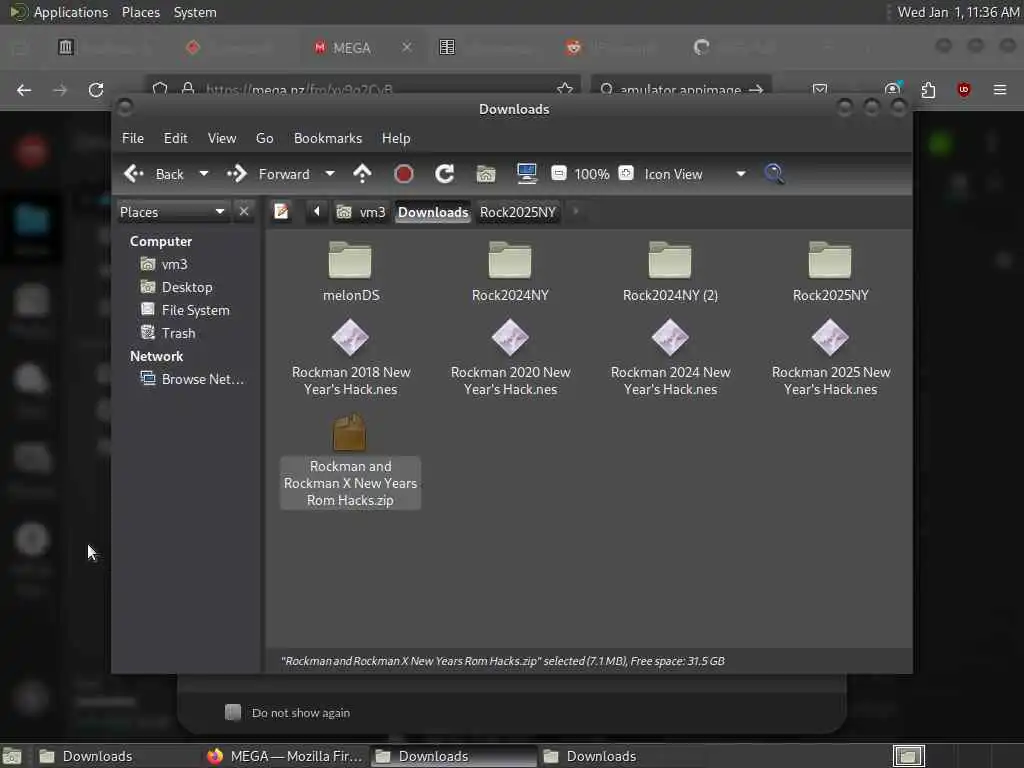Click the Firefox search box
Image resolution: width=1024 pixels, height=768 pixels.
681,89
